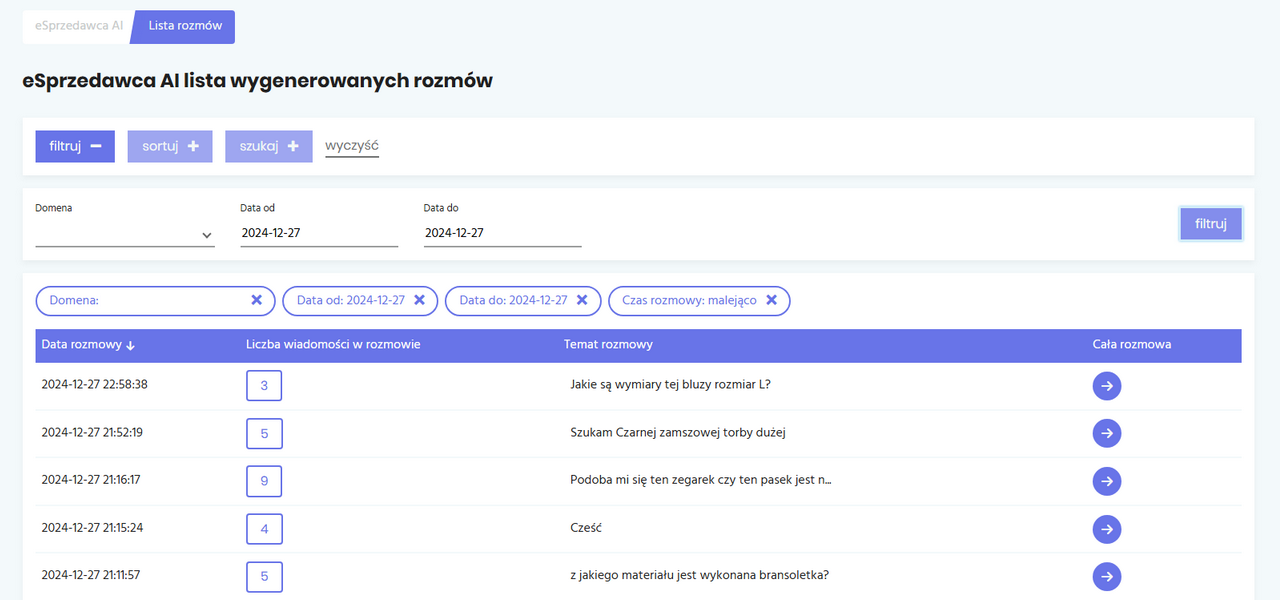1280x600 pixels.
Task: Collapse the 'filtruj' panel toggle
Action: point(75,146)
